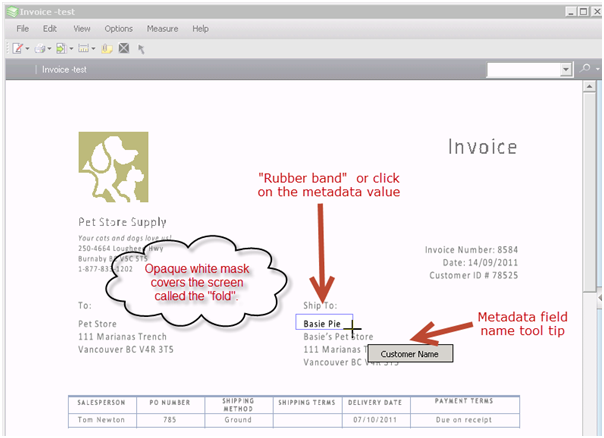Open the Edit menu
Image resolution: width=604 pixels, height=438 pixels.
50,29
